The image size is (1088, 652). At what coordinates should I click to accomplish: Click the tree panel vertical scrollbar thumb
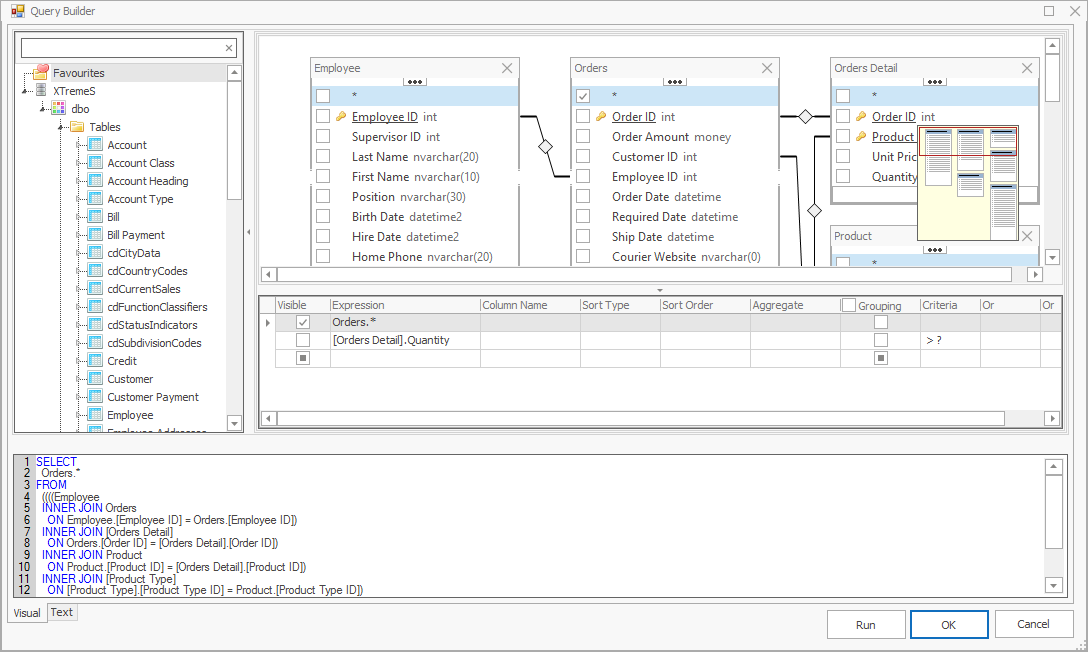(234, 140)
